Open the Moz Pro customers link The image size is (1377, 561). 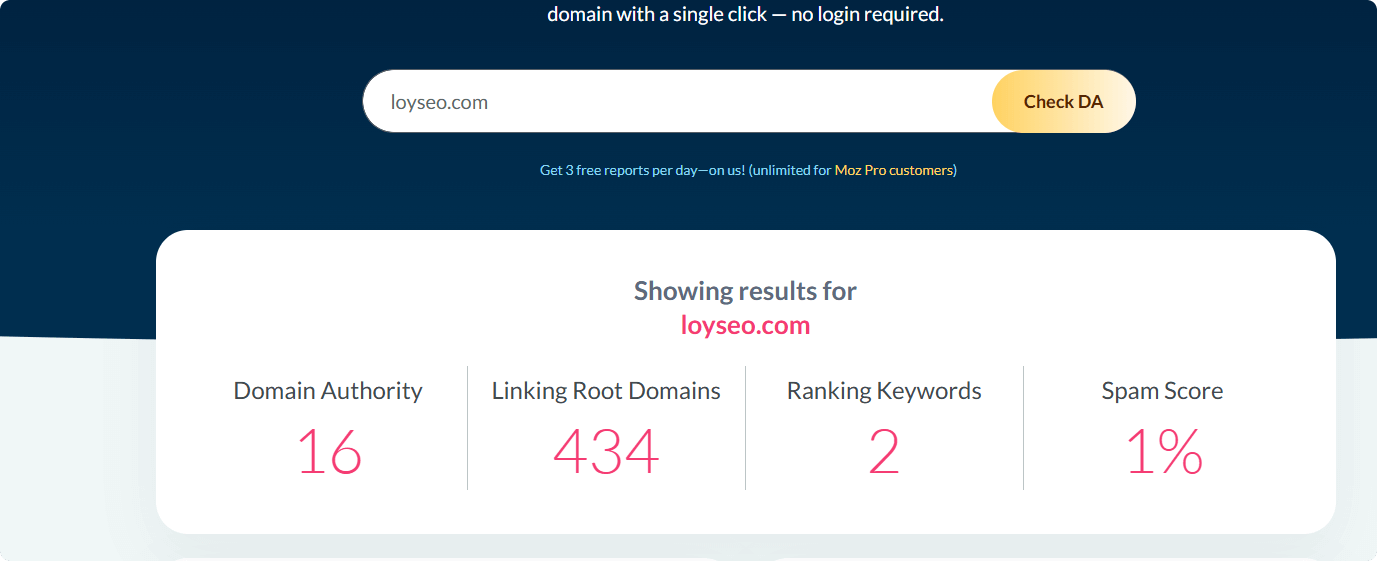(894, 170)
